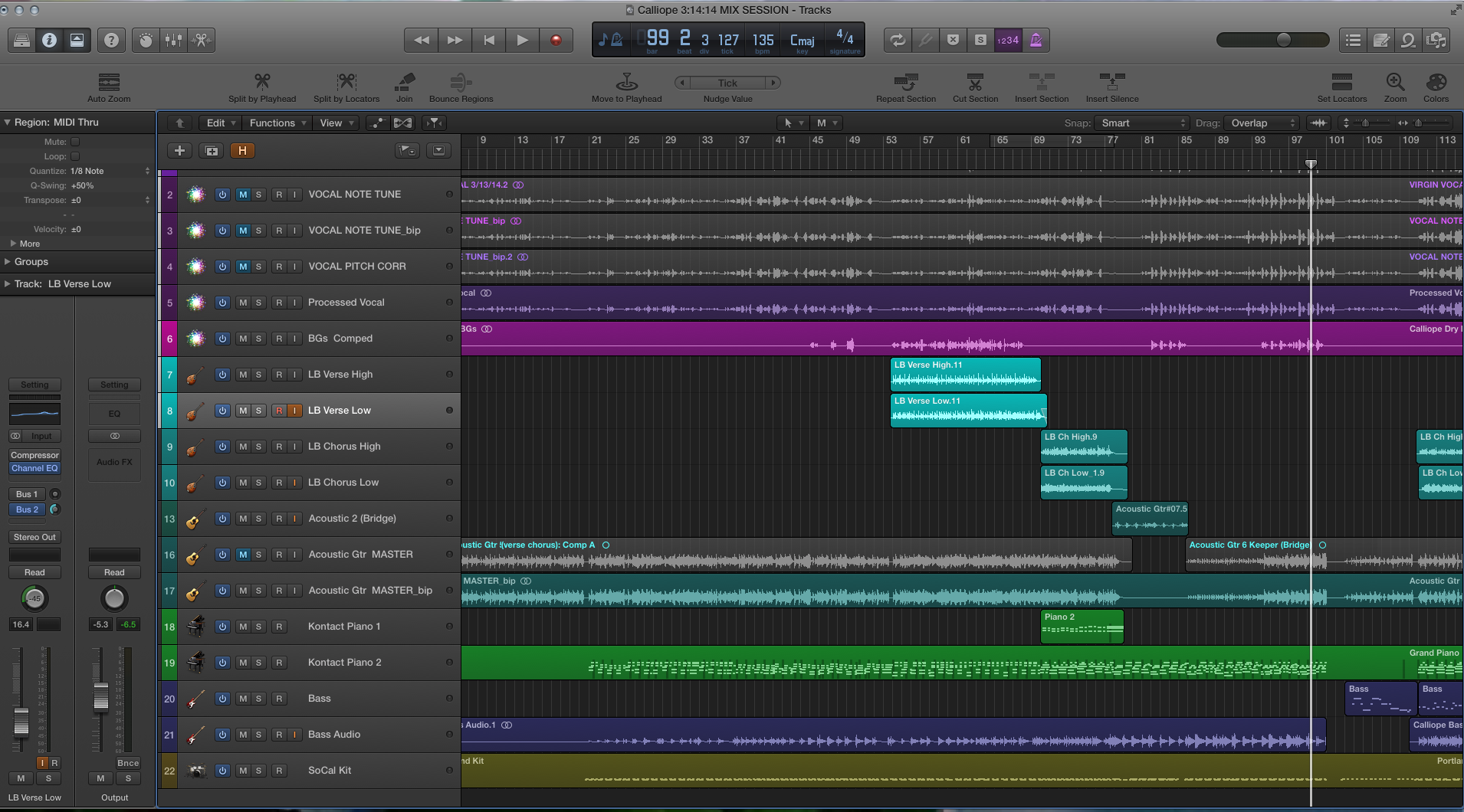Open the Drag dropdown set to Overlap
The image size is (1464, 812).
(1262, 123)
